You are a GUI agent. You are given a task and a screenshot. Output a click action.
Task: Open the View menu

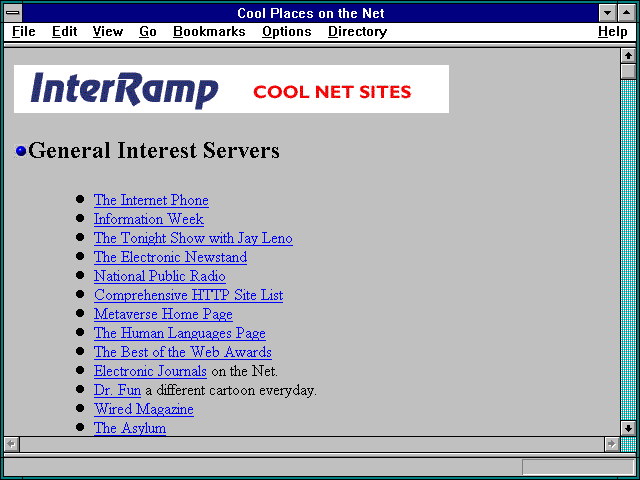coord(108,31)
